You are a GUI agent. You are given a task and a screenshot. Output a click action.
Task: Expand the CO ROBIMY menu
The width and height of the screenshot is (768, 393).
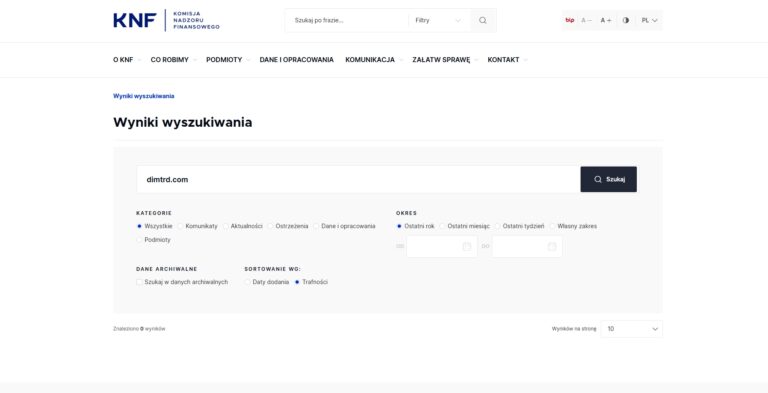pos(173,60)
